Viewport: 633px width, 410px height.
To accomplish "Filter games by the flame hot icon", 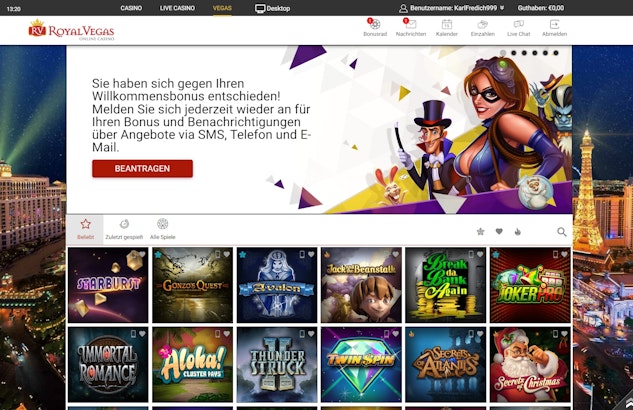I will pyautogui.click(x=518, y=232).
